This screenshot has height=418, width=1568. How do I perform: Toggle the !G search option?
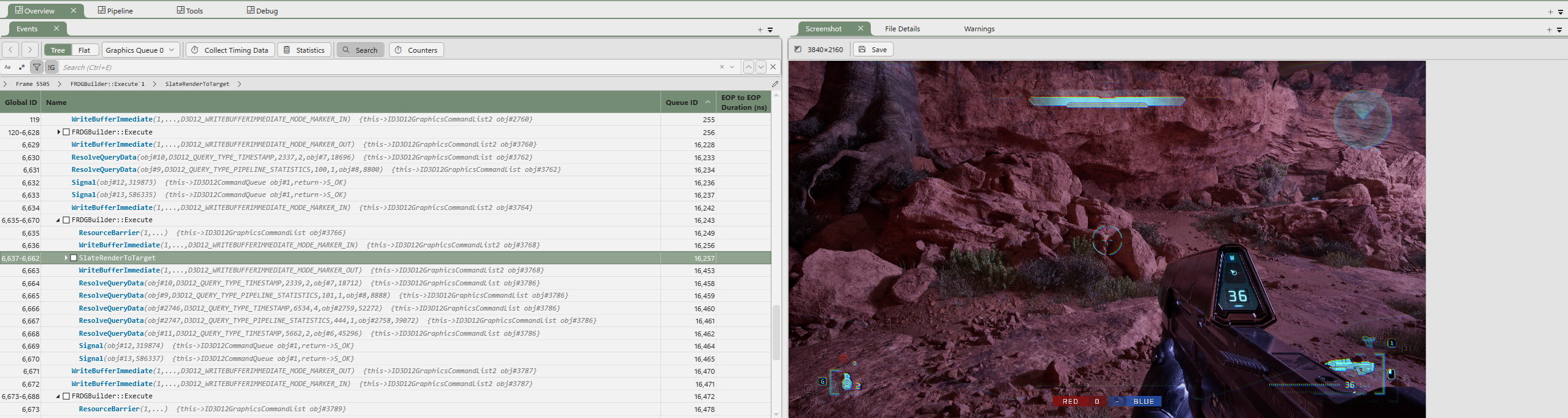[52, 67]
